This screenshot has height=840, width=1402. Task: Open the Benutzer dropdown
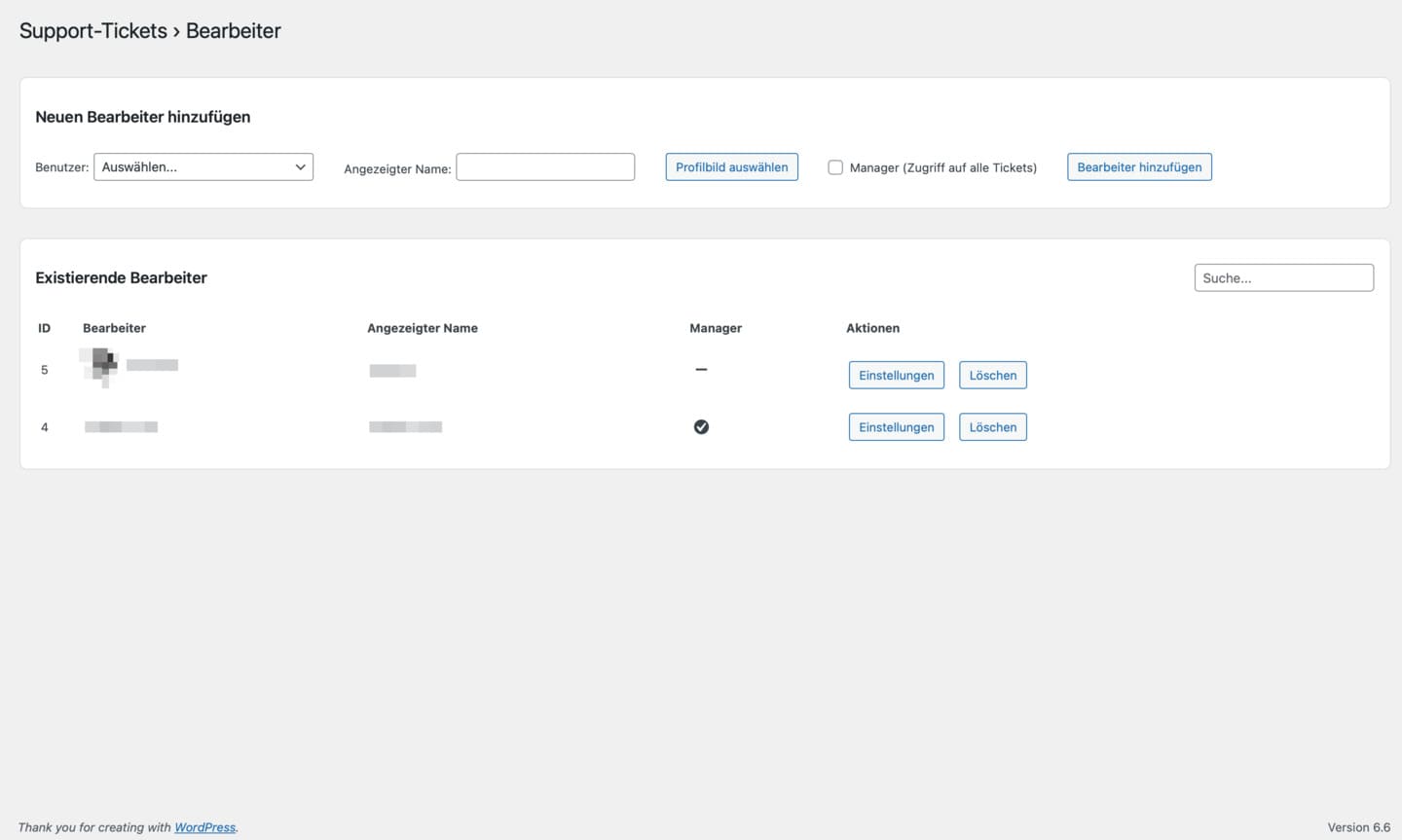(x=203, y=167)
